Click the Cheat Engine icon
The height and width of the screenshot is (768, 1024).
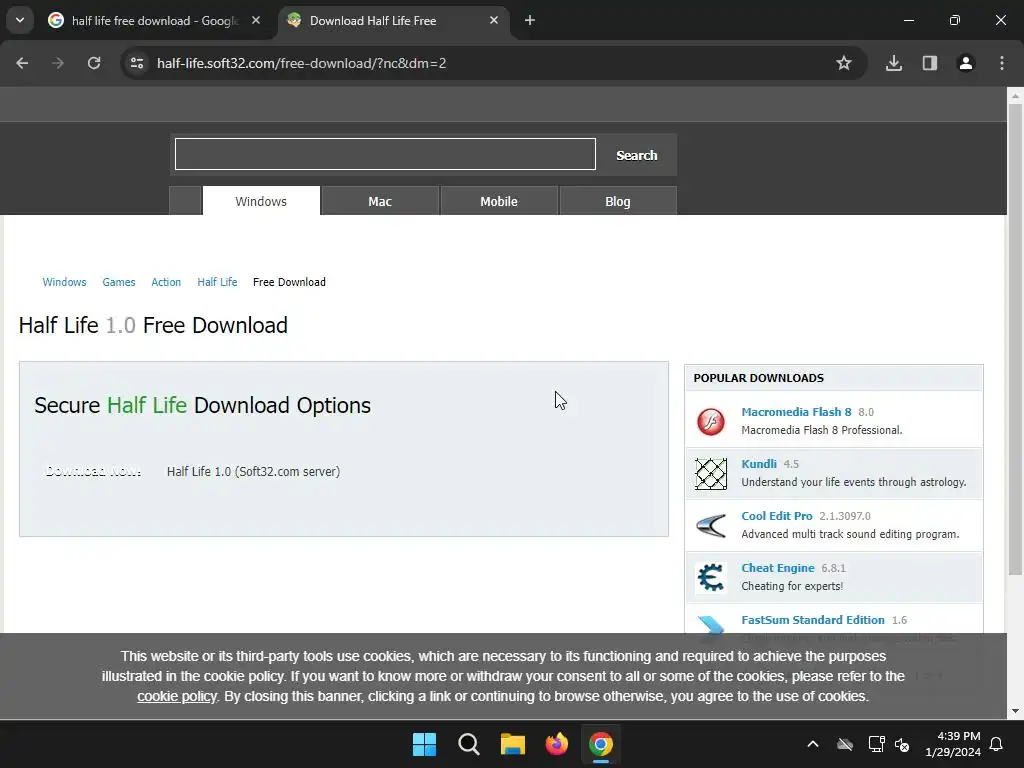(711, 577)
